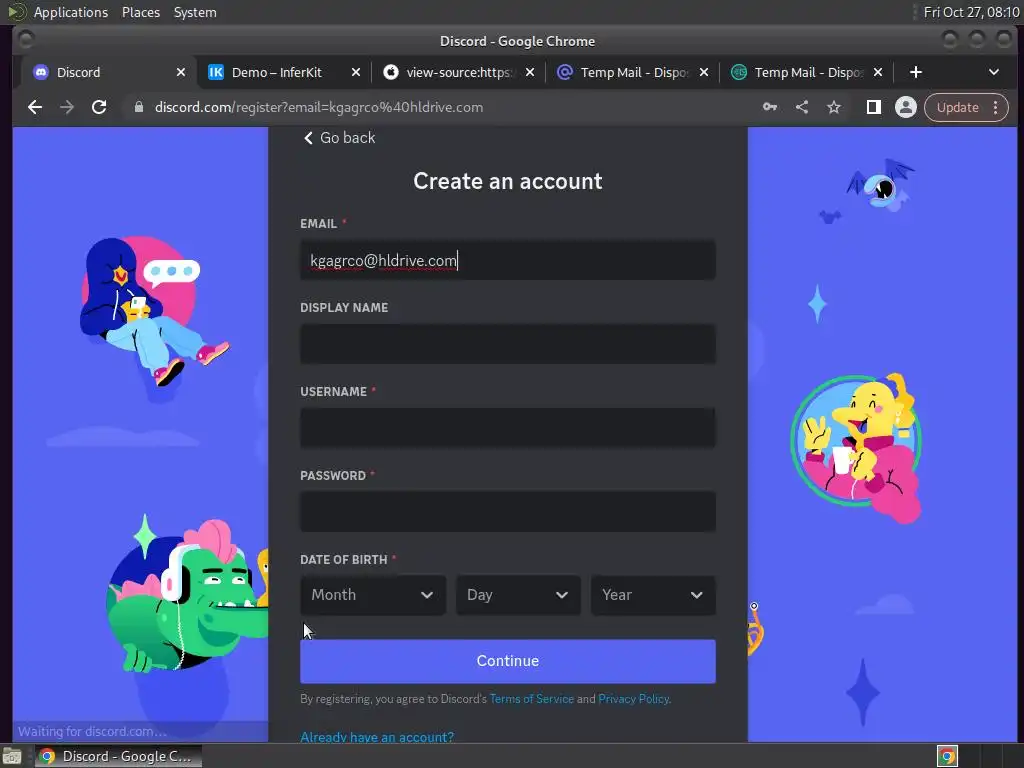The width and height of the screenshot is (1024, 768).
Task: Click the browser forward arrow
Action: tap(67, 107)
